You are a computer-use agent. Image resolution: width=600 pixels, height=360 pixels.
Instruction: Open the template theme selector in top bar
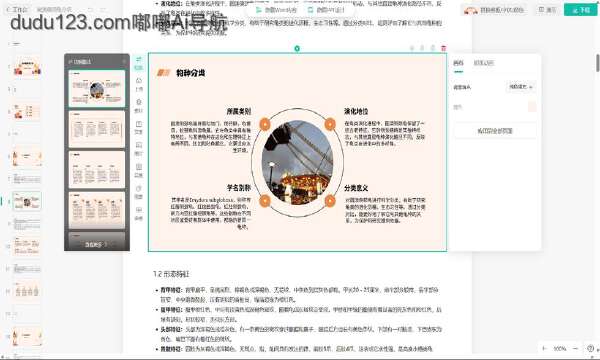[494, 10]
